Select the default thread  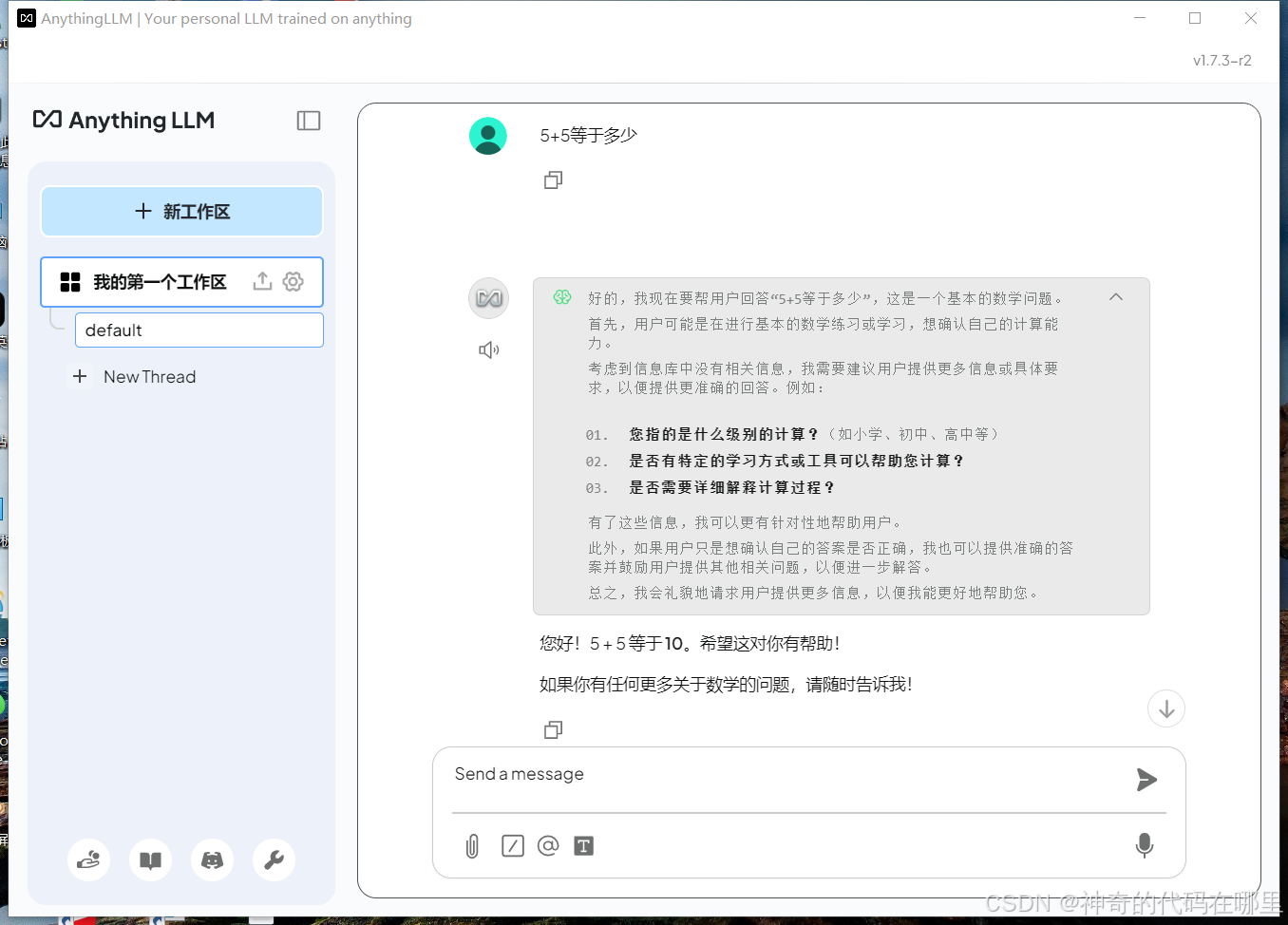pos(199,330)
